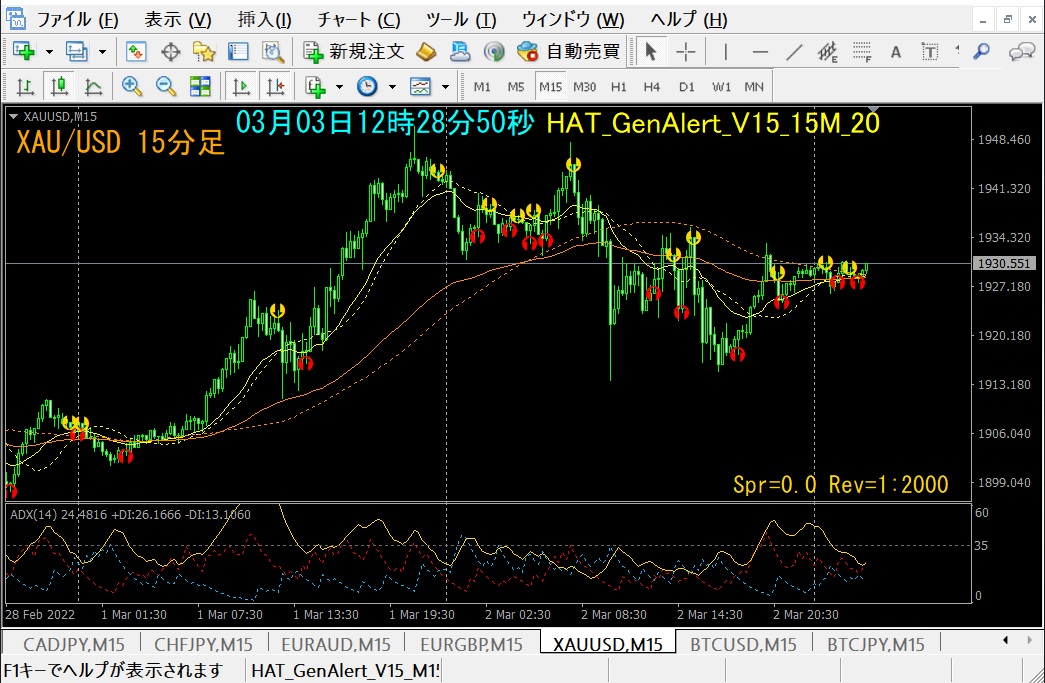
Task: Click the templates icon
Action: tap(421, 87)
